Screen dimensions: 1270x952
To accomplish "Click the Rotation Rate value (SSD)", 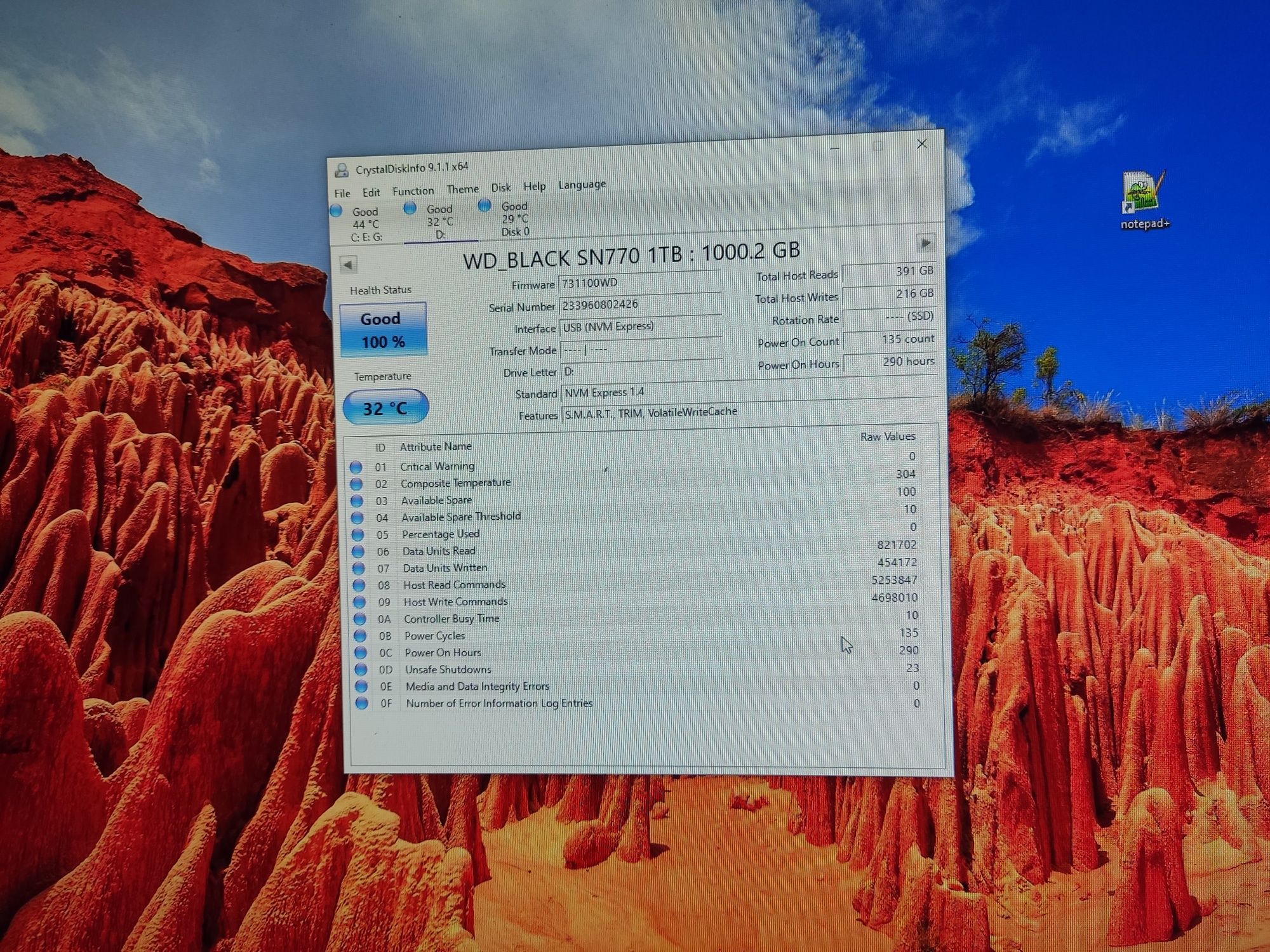I will (x=889, y=317).
